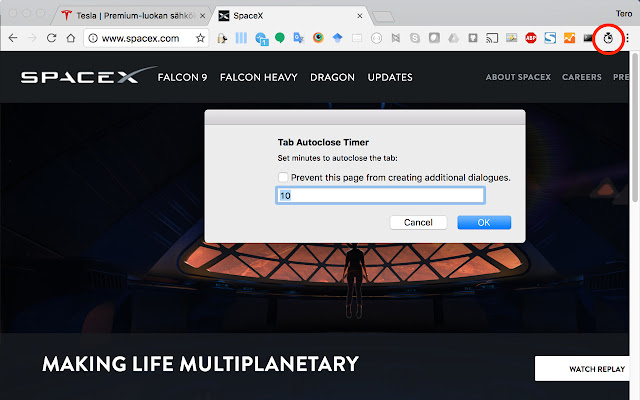The width and height of the screenshot is (640, 400).
Task: Click the colorful eye ColorZilla-like extension icon
Action: (318, 38)
